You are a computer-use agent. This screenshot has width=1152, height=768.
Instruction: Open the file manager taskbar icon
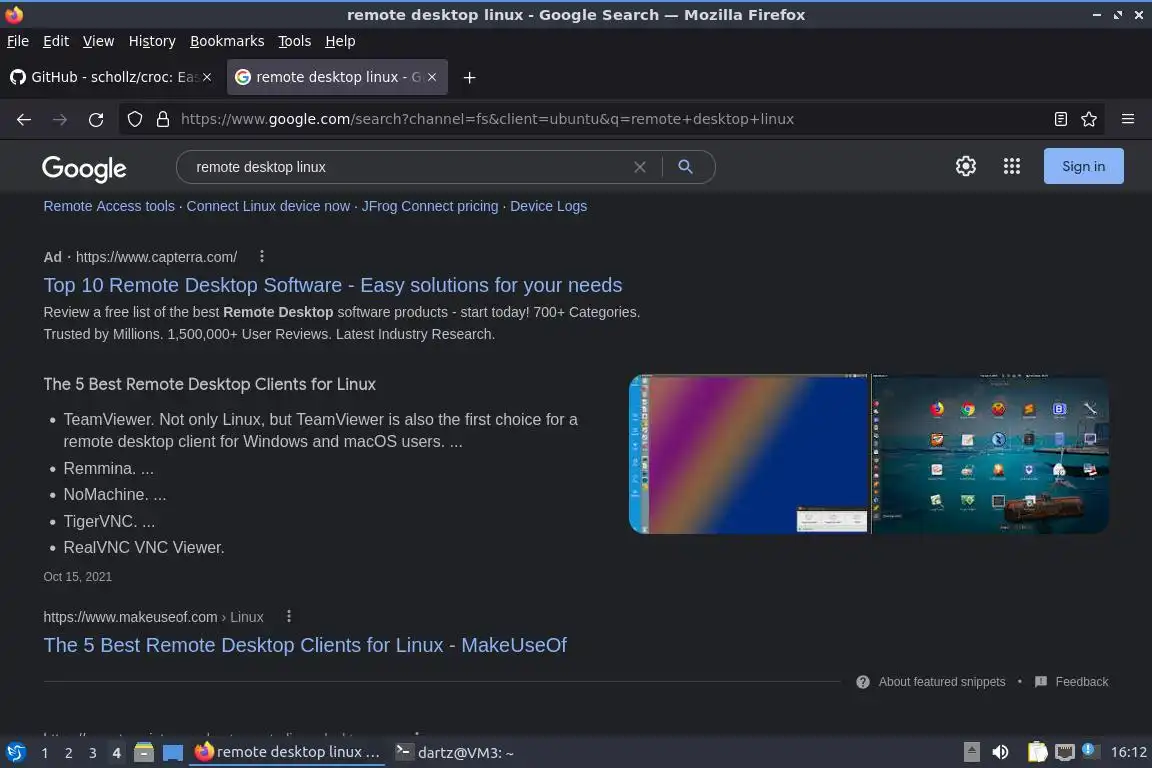(144, 753)
